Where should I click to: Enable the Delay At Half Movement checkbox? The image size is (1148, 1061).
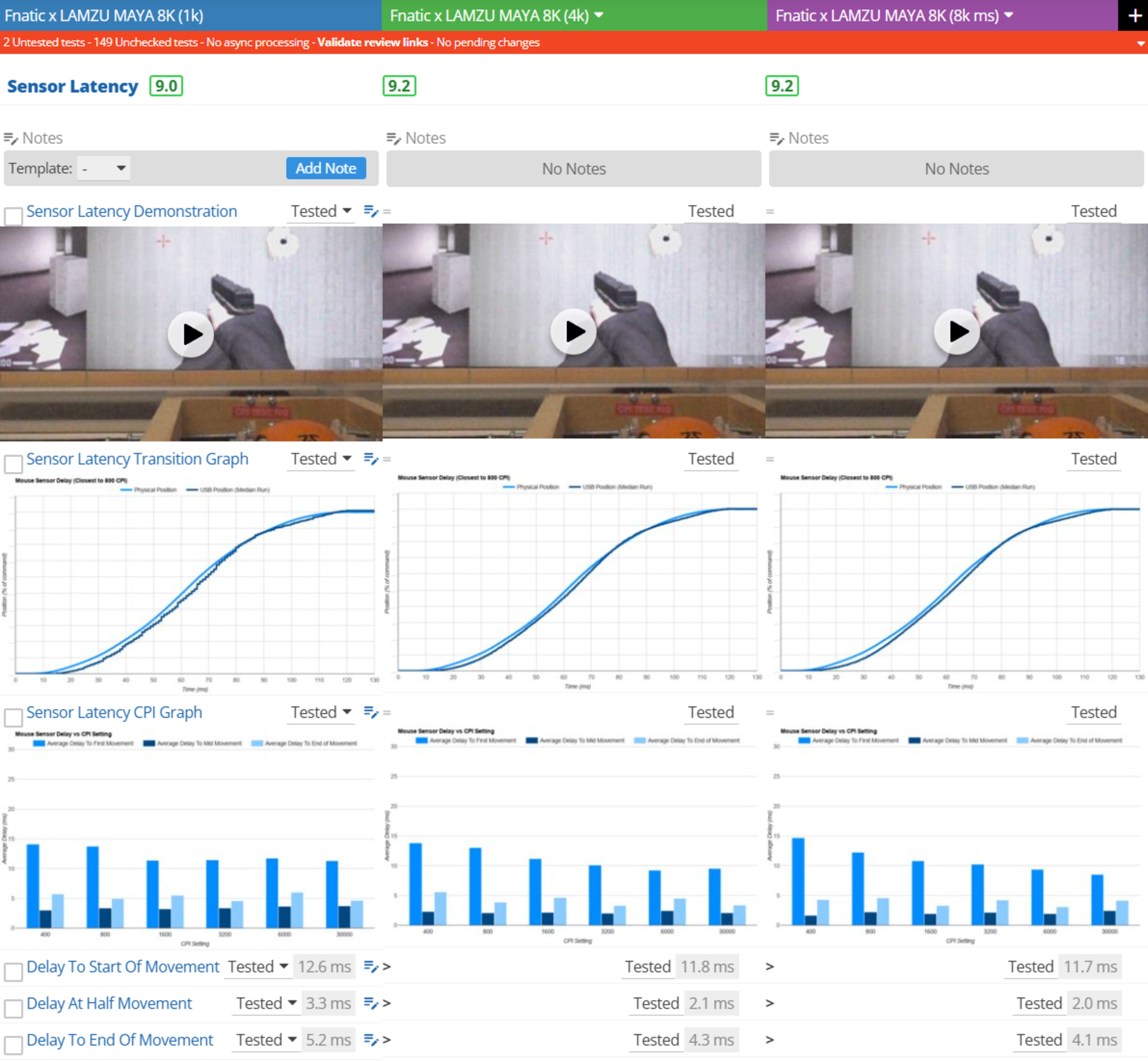[x=13, y=1008]
